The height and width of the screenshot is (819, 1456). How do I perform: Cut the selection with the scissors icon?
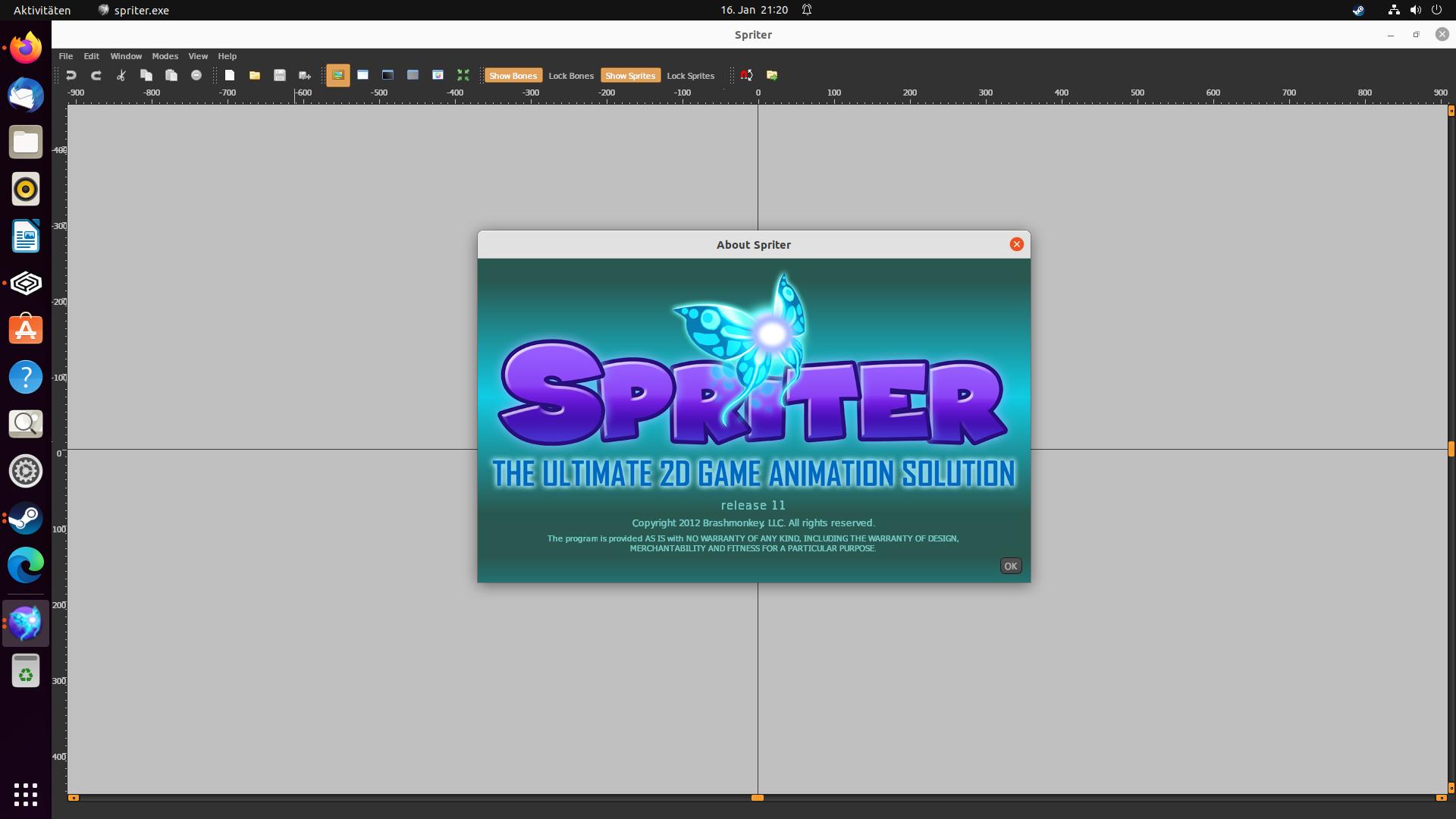click(x=120, y=75)
